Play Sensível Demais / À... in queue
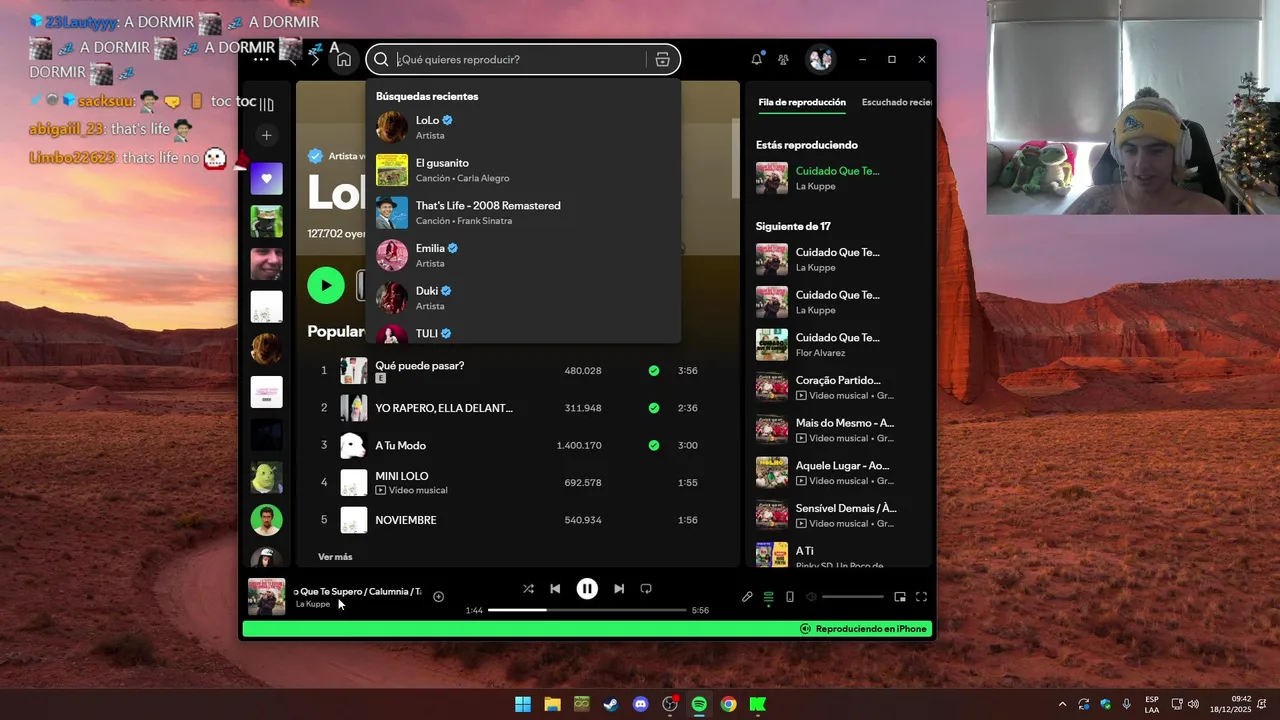 click(838, 515)
